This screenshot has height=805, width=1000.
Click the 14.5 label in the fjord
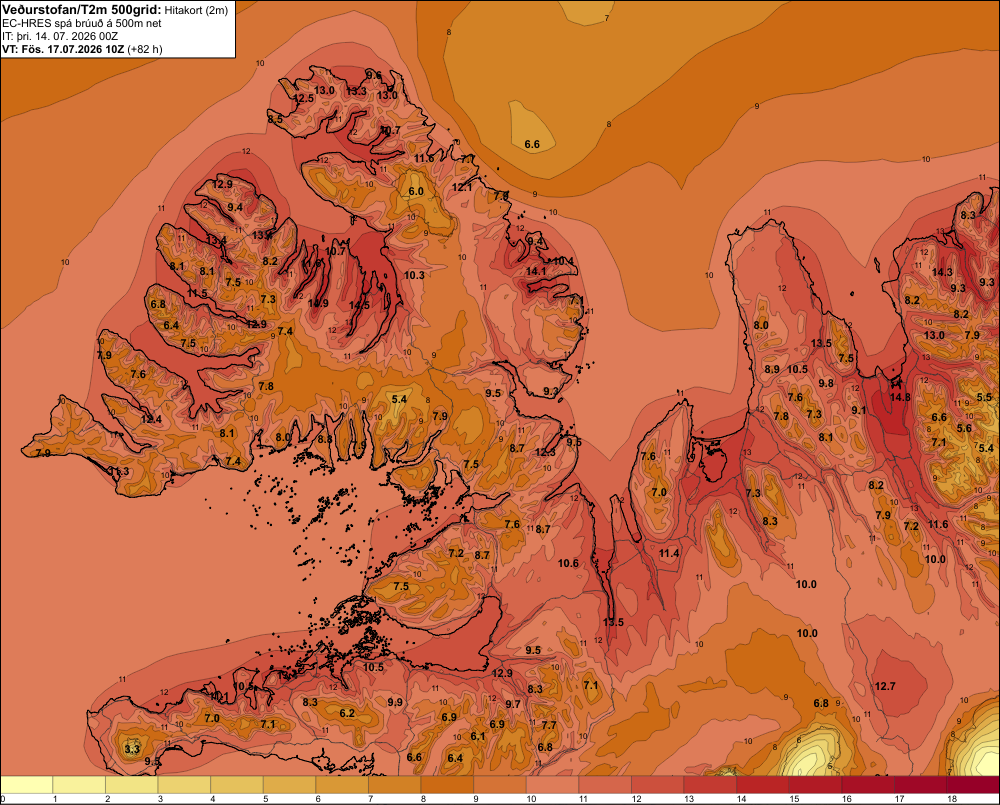pos(359,306)
